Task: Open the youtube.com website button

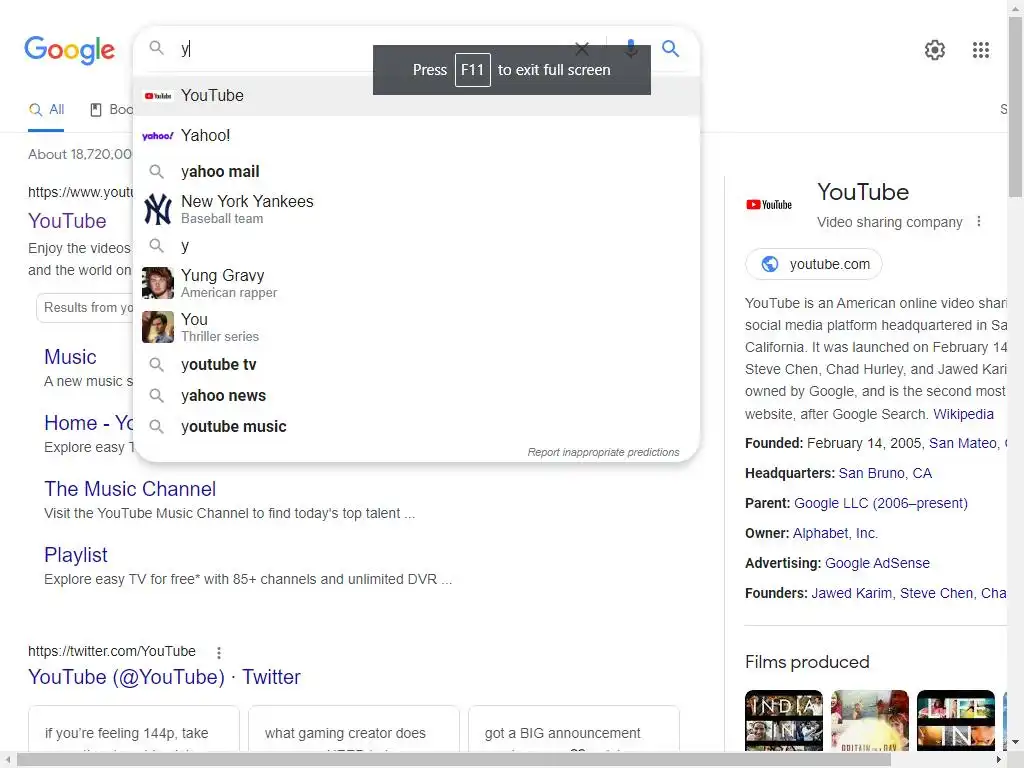Action: point(814,264)
